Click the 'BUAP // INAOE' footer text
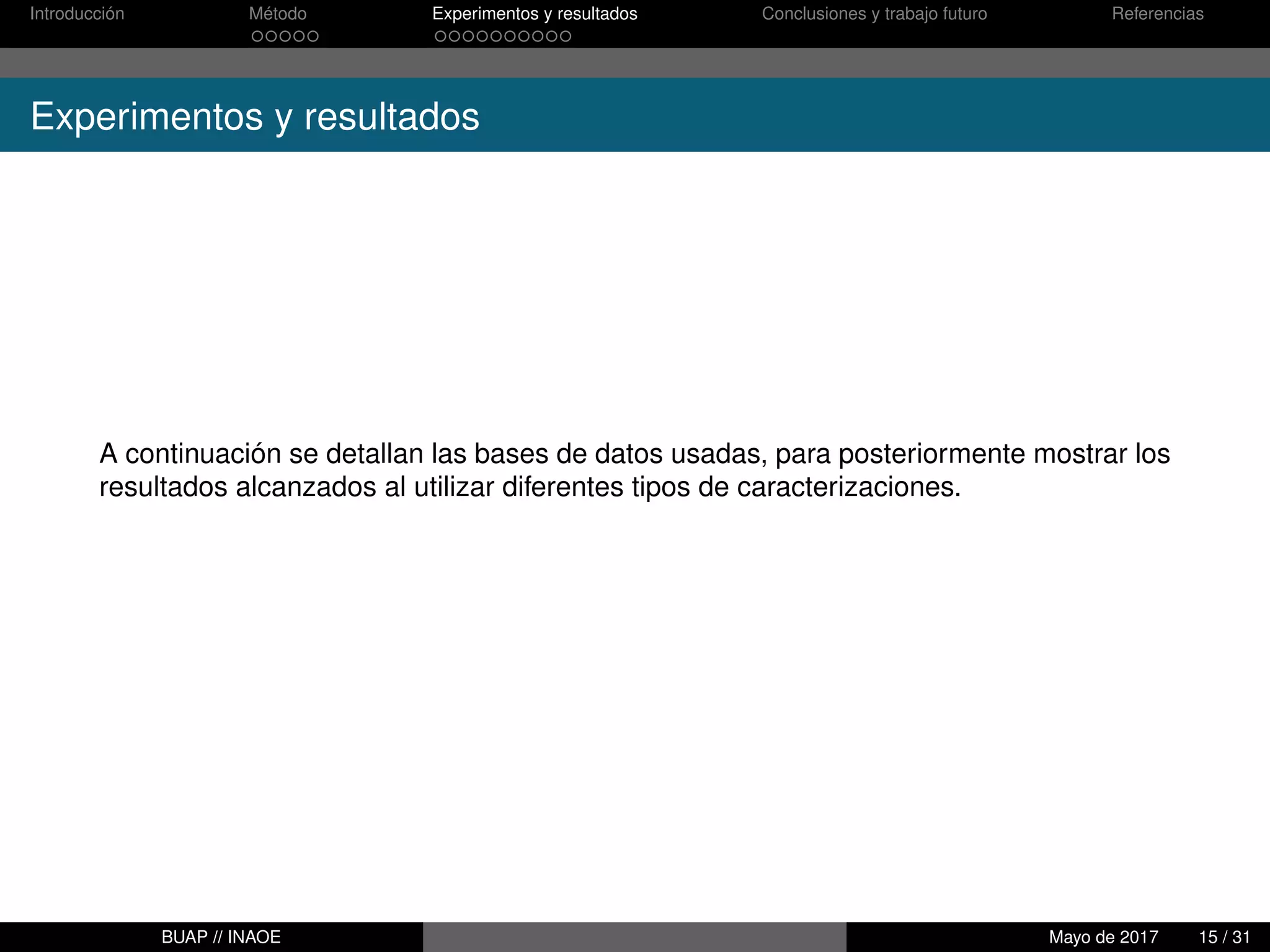This screenshot has width=1270, height=952. (x=221, y=937)
